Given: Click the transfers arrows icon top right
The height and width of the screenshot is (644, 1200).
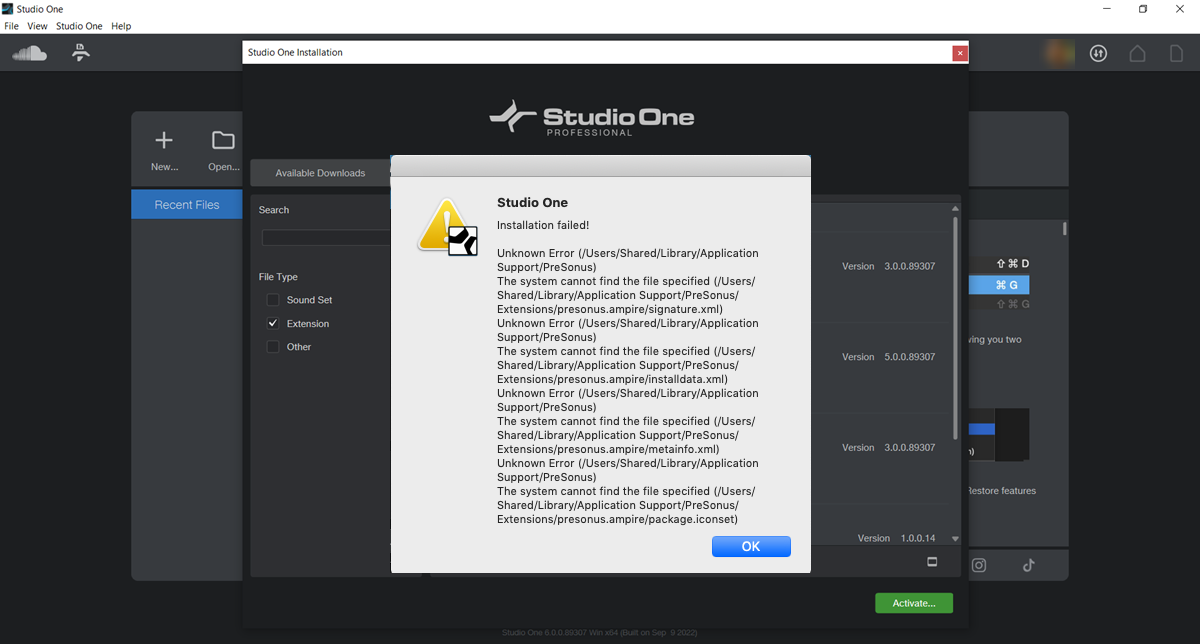Looking at the screenshot, I should 1098,54.
